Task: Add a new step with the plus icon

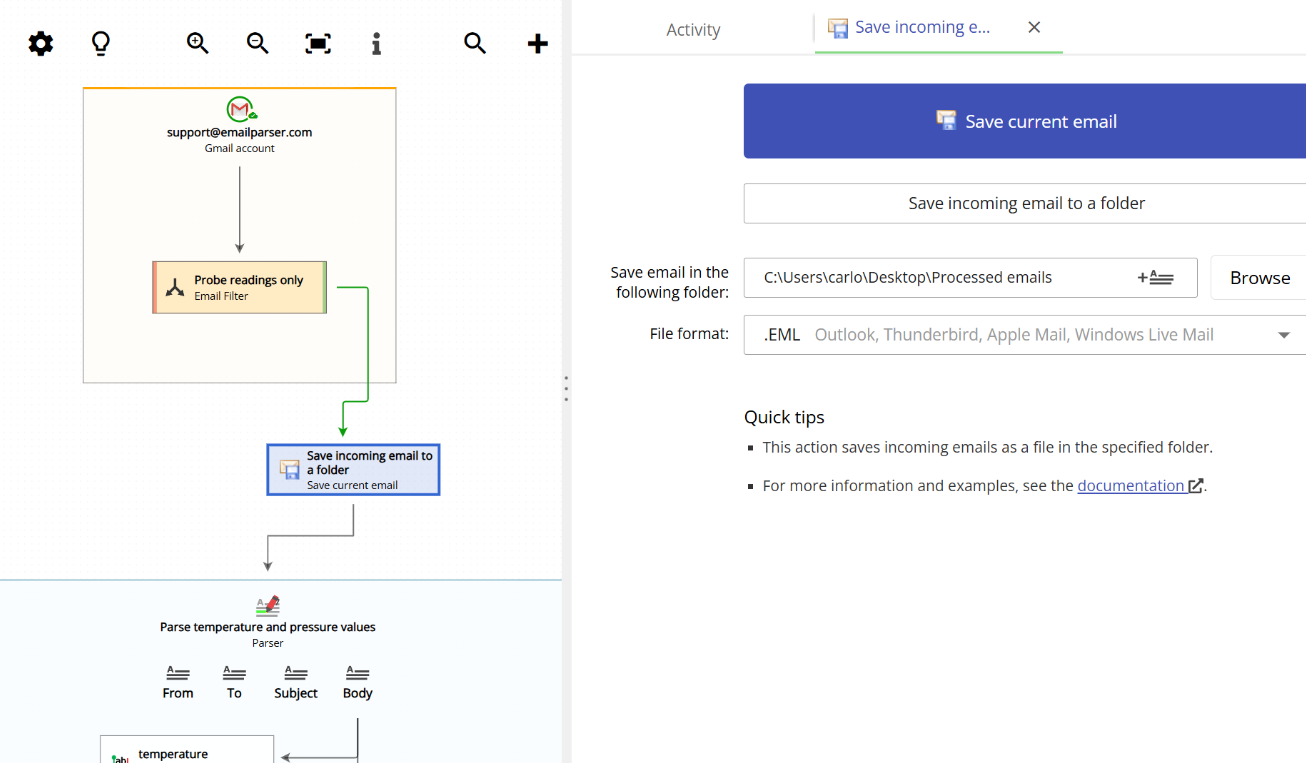Action: coord(537,43)
